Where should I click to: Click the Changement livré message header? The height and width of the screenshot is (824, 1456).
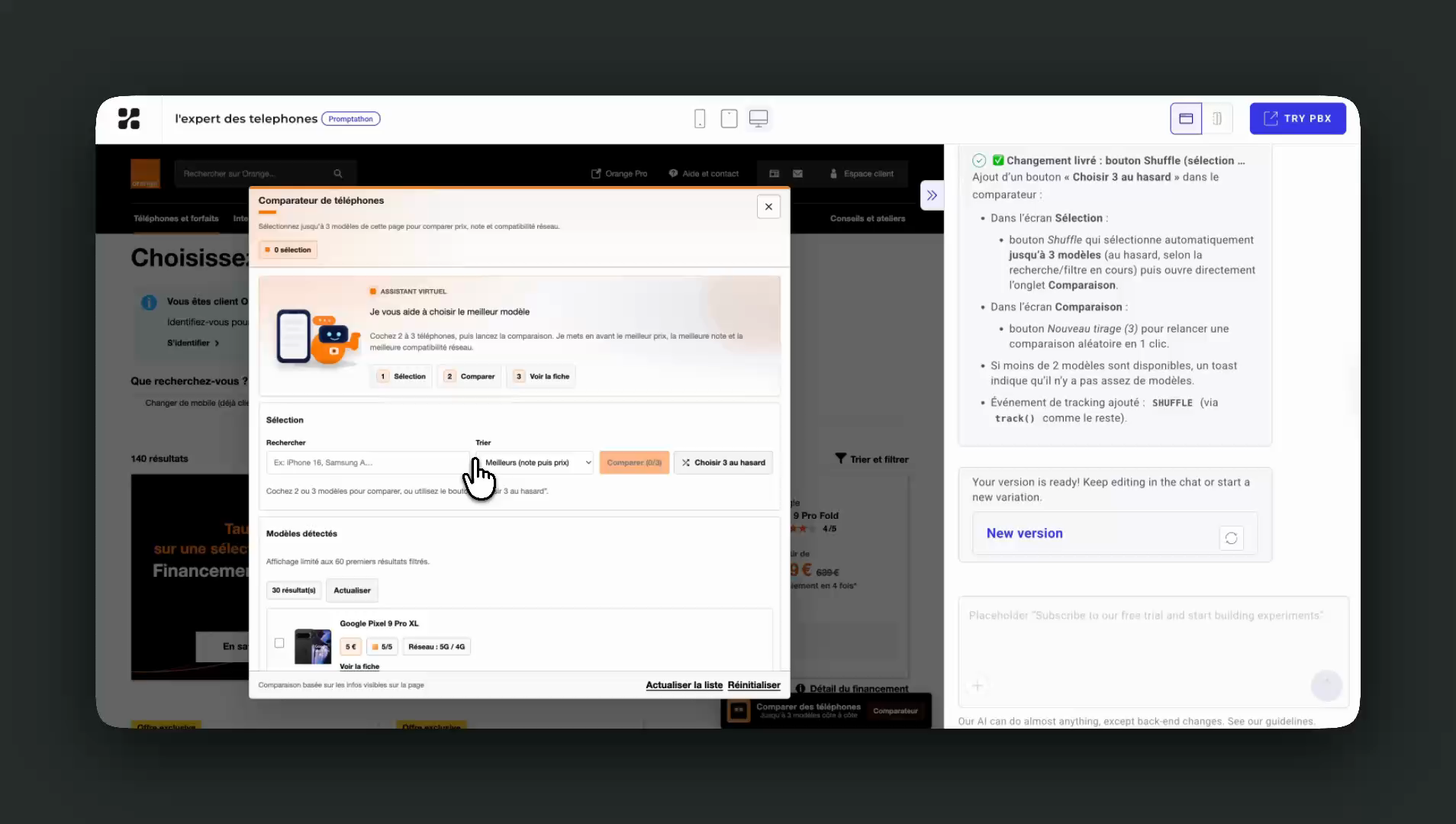pyautogui.click(x=1118, y=161)
